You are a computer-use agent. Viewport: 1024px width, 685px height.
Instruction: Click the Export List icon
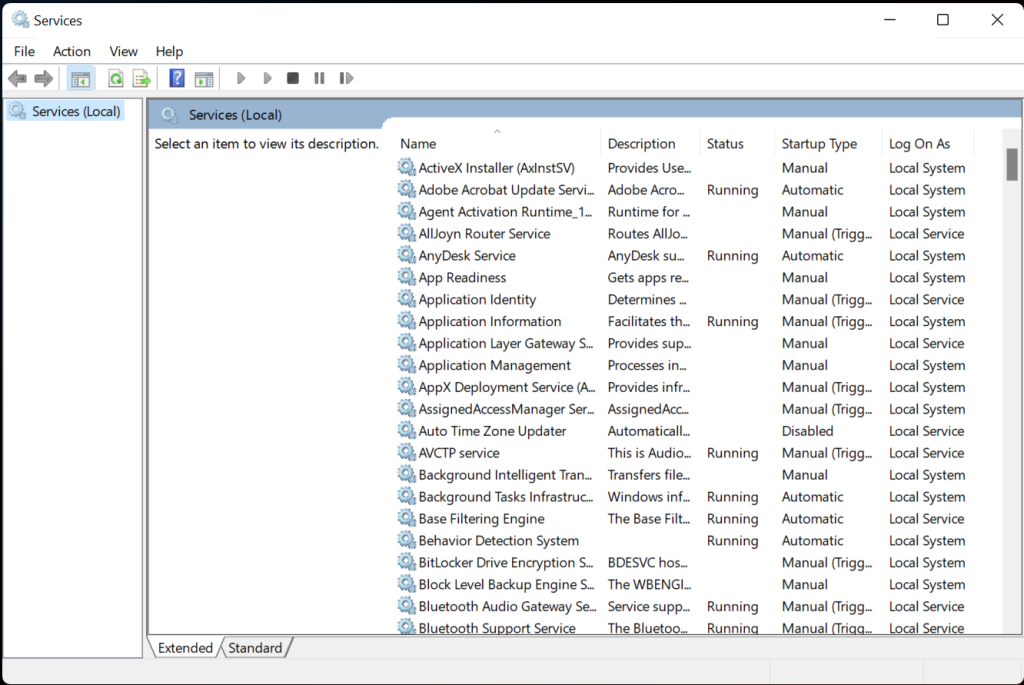coord(142,78)
